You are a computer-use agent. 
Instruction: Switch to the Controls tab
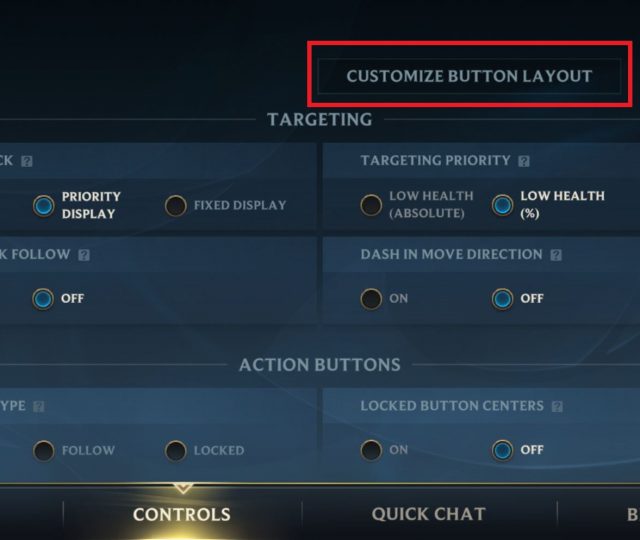coord(182,514)
